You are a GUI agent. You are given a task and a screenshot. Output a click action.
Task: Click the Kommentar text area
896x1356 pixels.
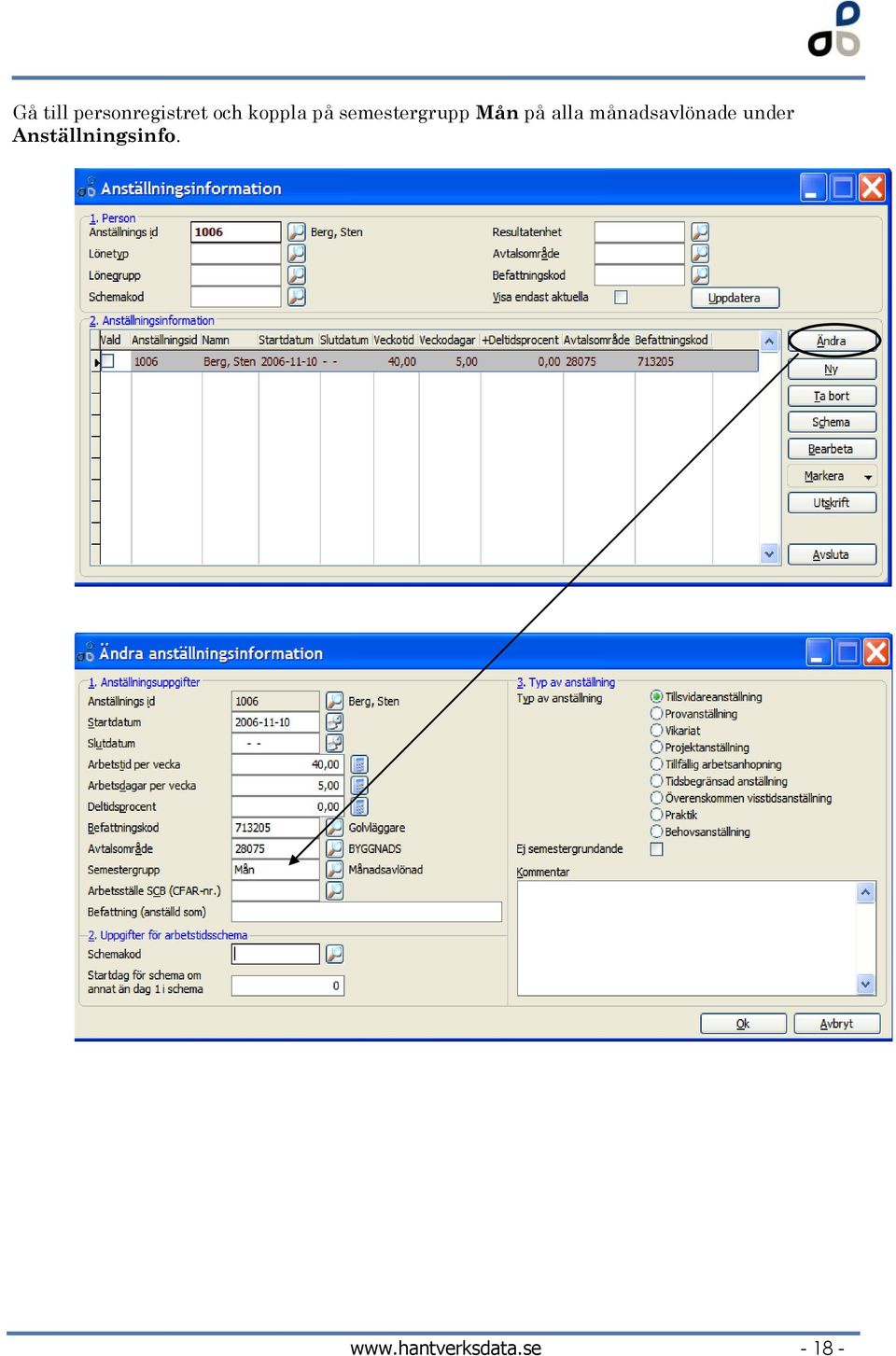(687, 938)
